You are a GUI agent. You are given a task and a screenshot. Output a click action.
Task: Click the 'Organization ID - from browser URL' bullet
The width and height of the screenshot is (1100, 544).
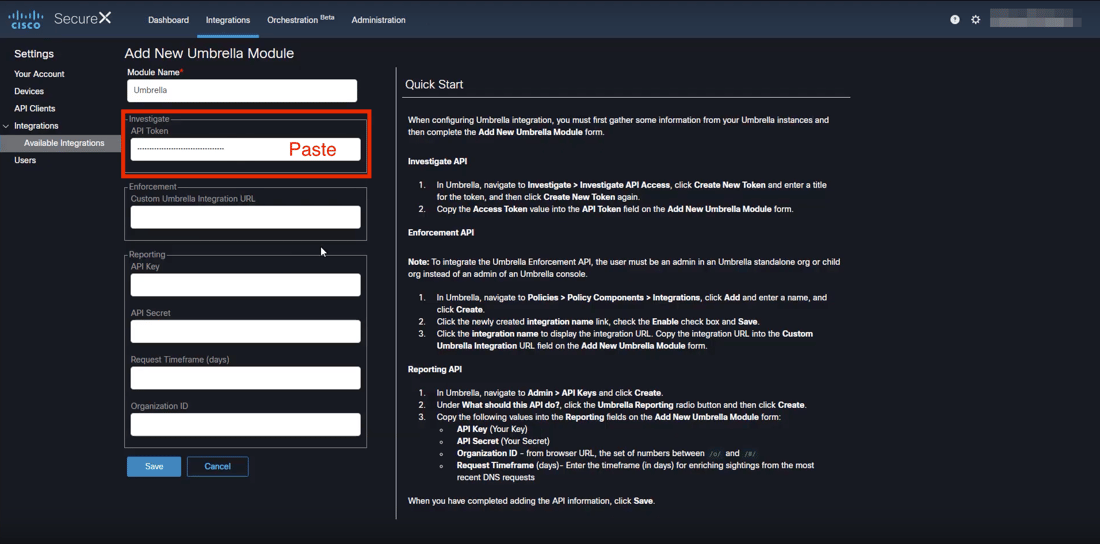coord(605,453)
